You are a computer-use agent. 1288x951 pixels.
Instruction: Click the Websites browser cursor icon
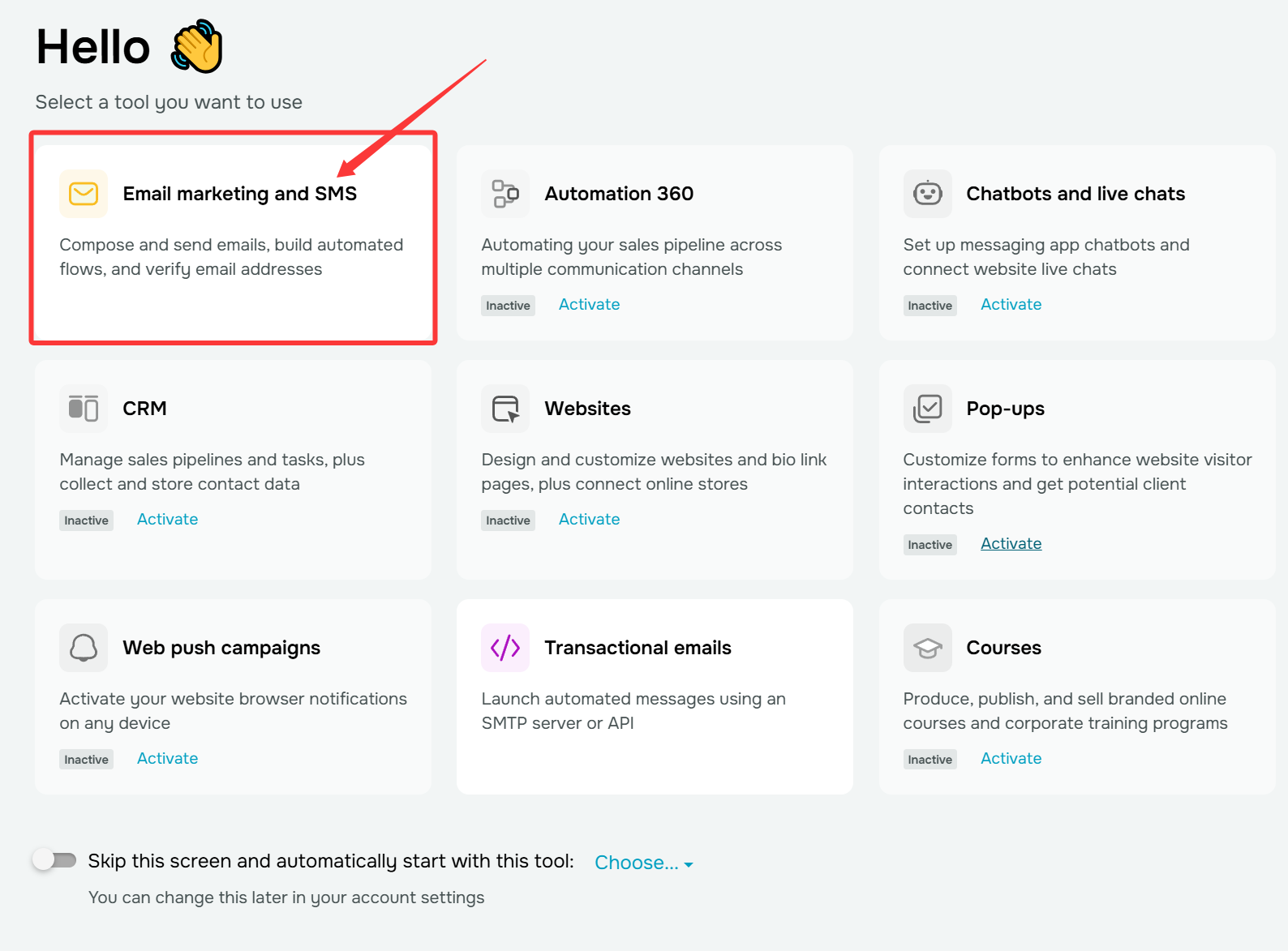point(505,409)
